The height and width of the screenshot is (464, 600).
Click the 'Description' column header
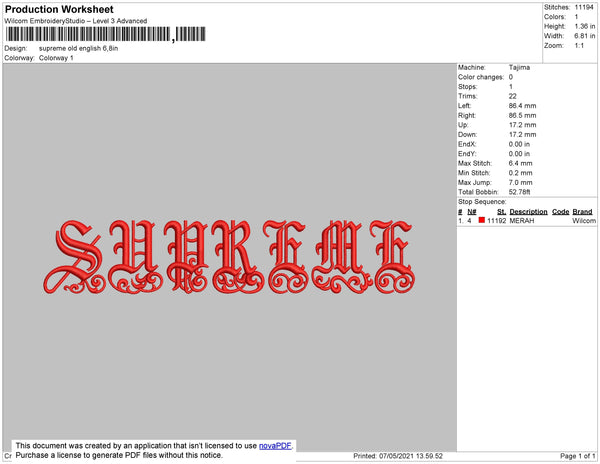click(x=528, y=212)
